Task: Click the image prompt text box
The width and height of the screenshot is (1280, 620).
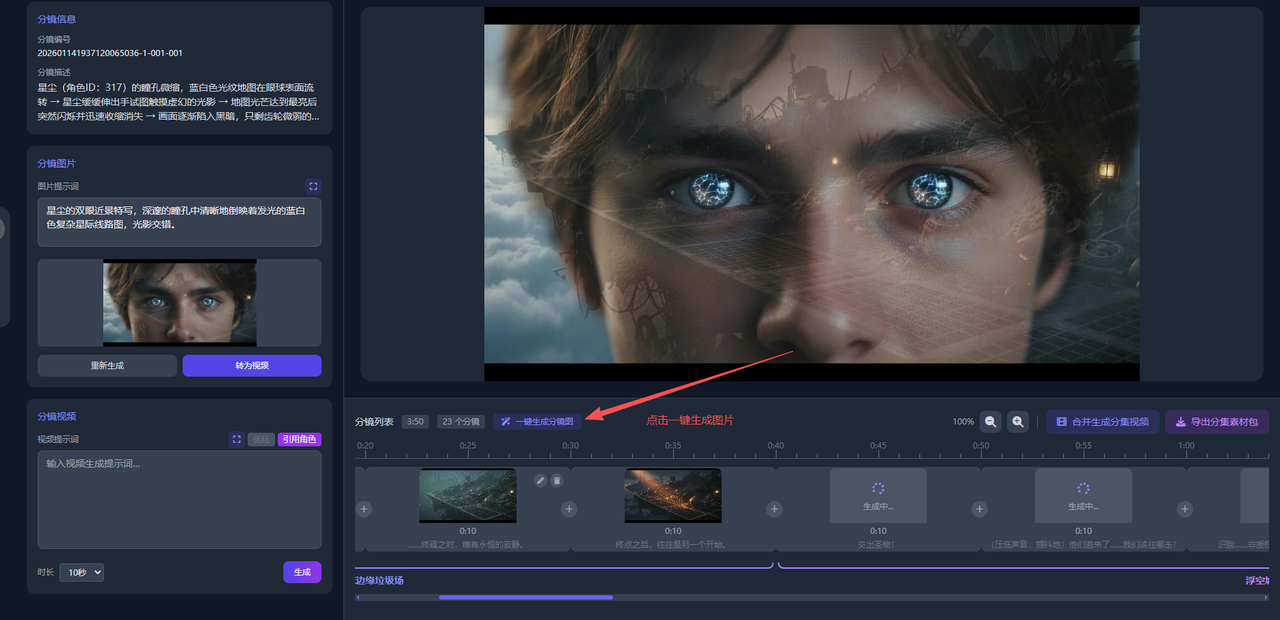Action: pyautogui.click(x=179, y=222)
